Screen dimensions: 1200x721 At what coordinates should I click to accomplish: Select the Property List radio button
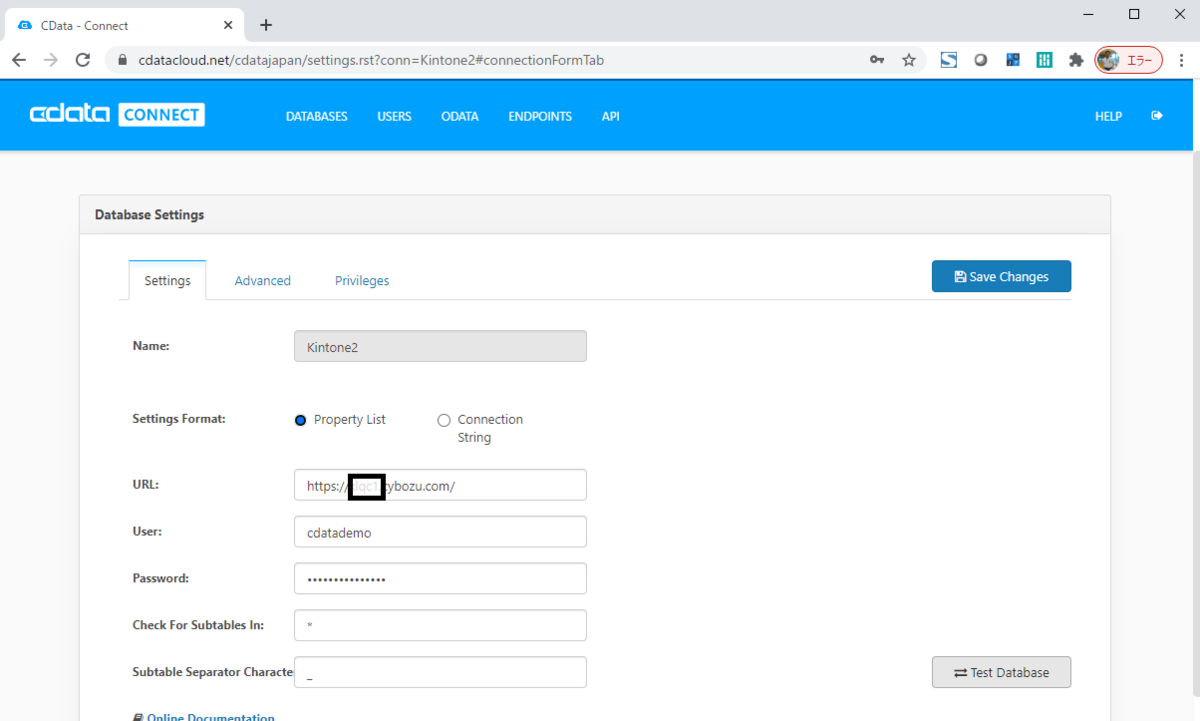[x=300, y=420]
